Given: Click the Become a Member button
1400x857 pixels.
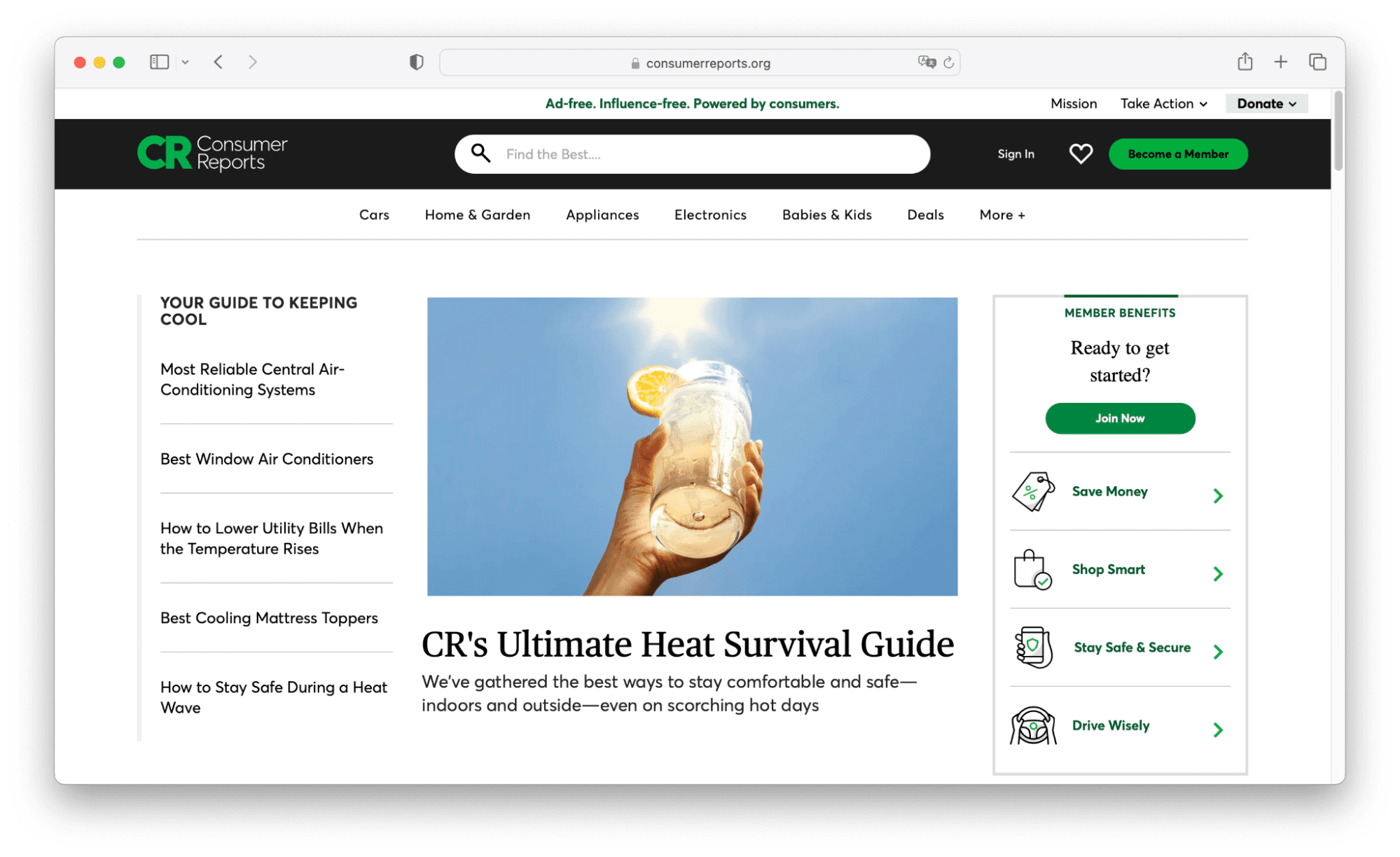Looking at the screenshot, I should click(x=1178, y=154).
